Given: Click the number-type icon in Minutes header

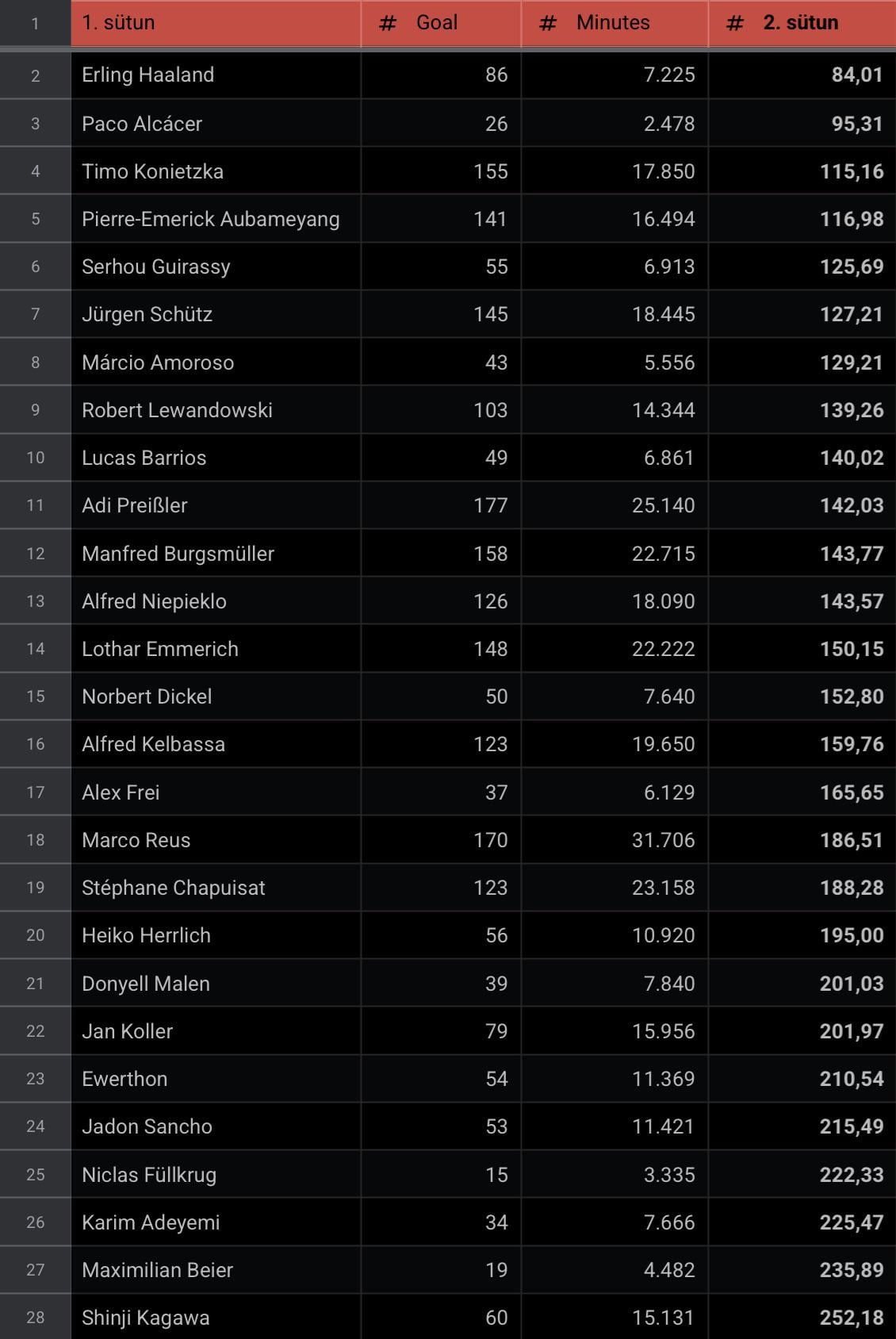Looking at the screenshot, I should click(x=547, y=23).
